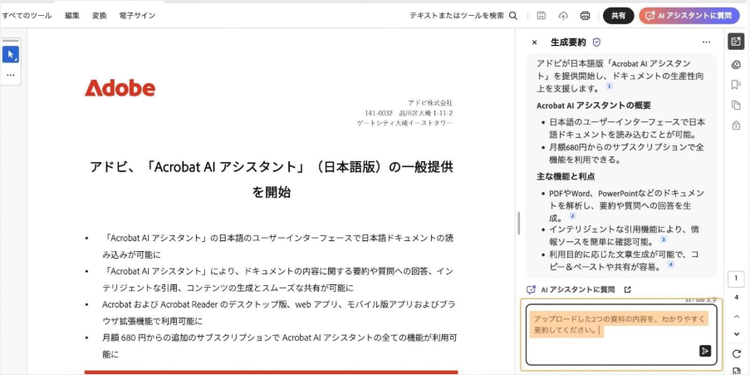Click citation marker 4 in summary
The height and width of the screenshot is (375, 750).
[671, 264]
